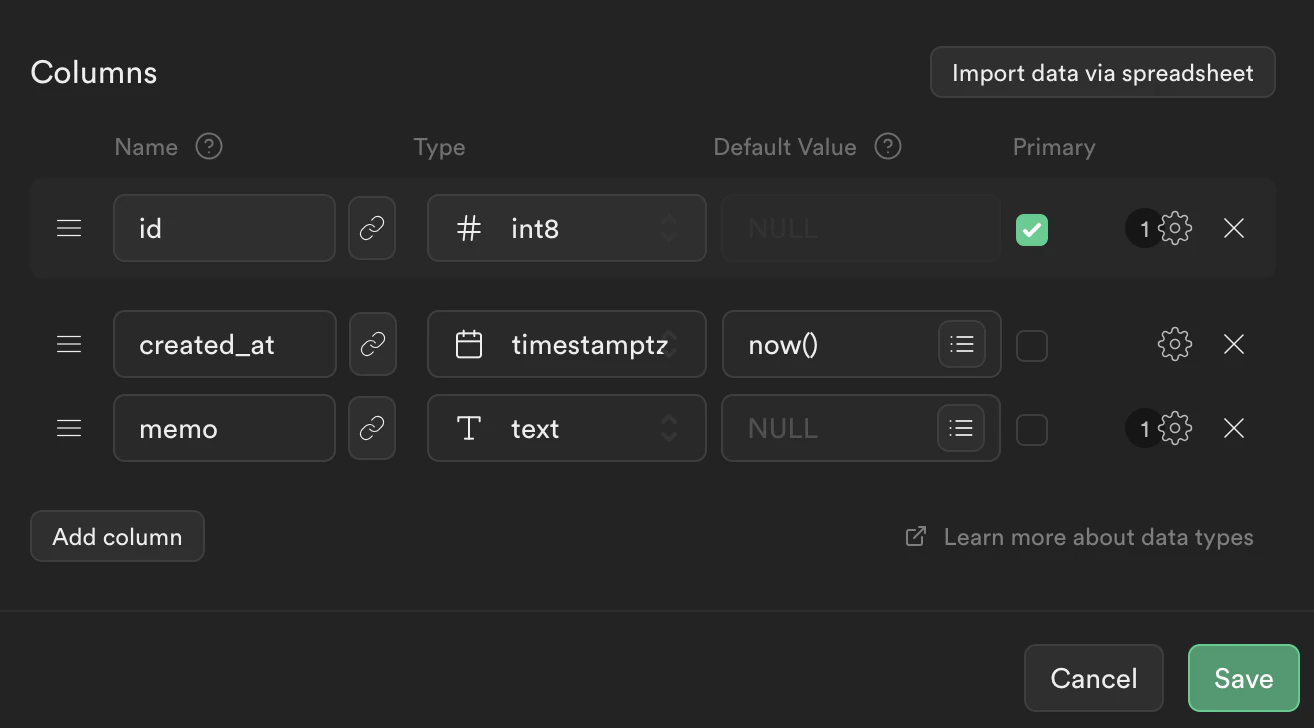Open settings gear for id column
This screenshot has height=728, width=1314.
1174,228
